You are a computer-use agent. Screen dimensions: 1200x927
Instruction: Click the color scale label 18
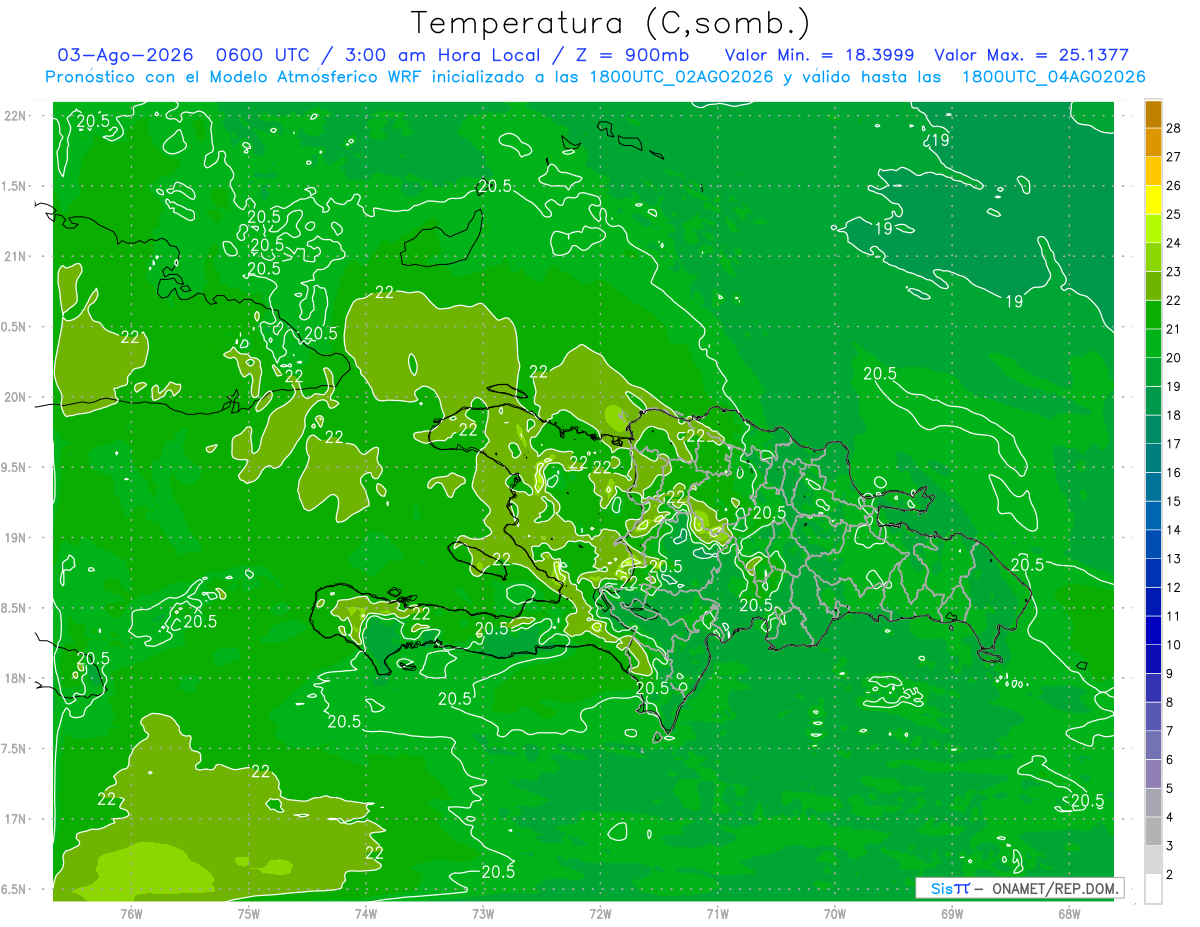point(1174,415)
